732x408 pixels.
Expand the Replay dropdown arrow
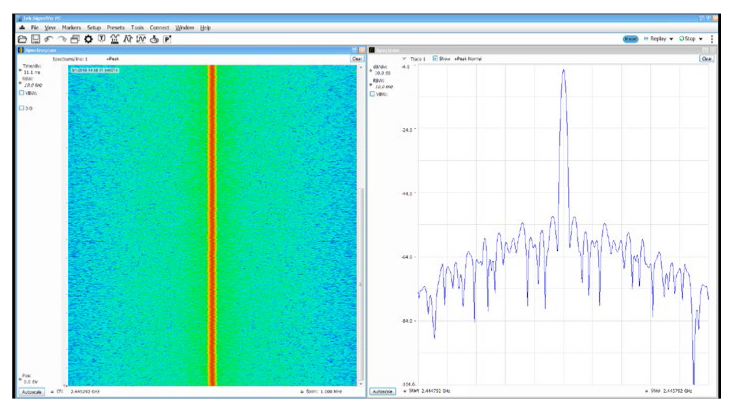point(669,38)
